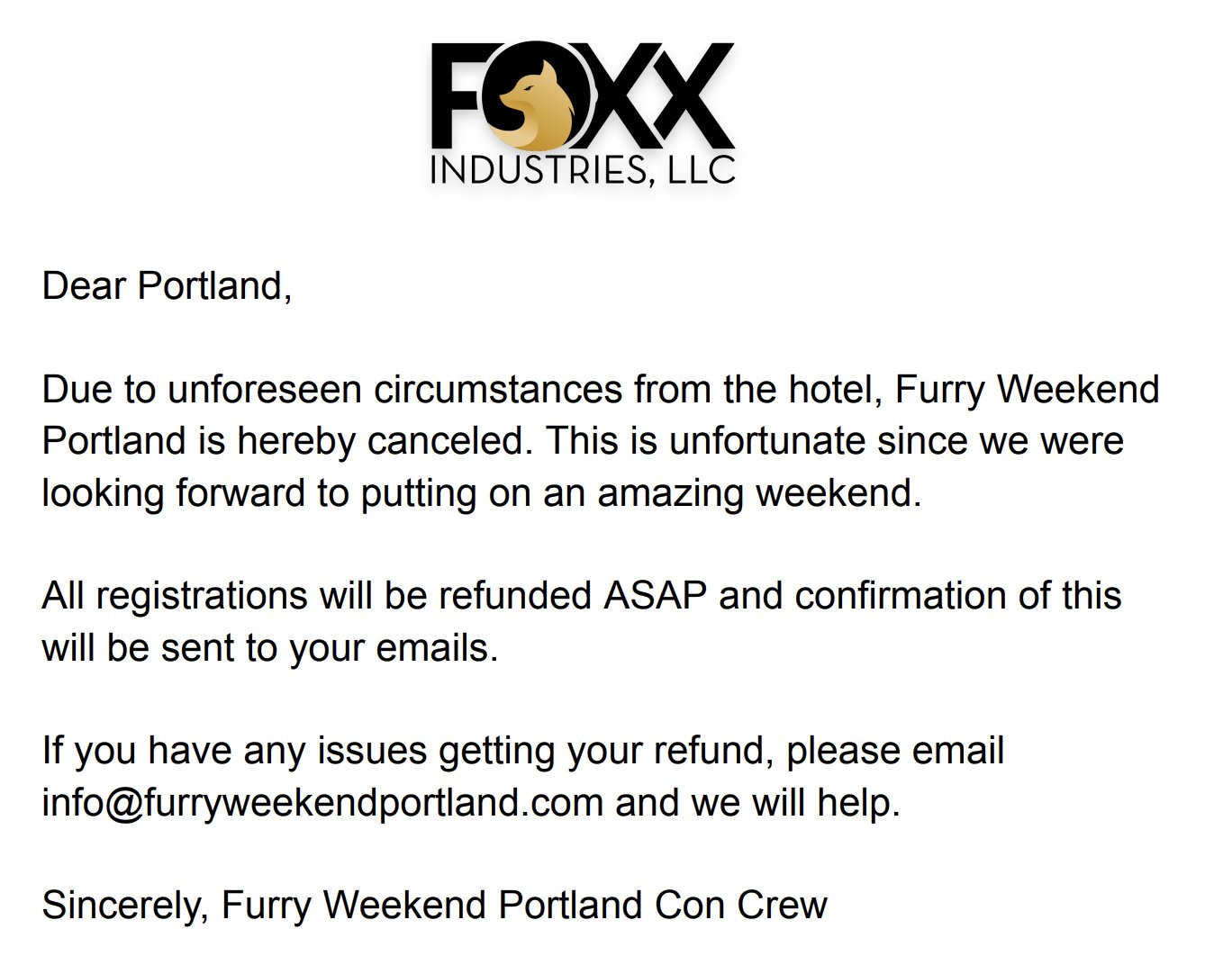Screen dimensions: 1232x974
Task: Click the info@furryweekendportland.com email address
Action: point(322,801)
